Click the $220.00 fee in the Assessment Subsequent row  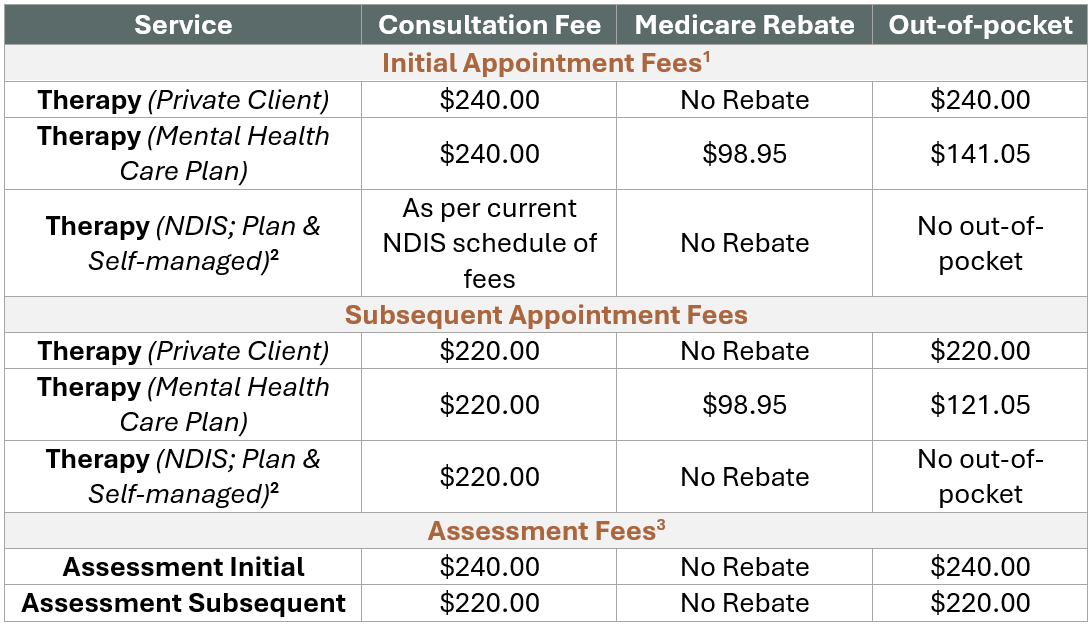489,603
